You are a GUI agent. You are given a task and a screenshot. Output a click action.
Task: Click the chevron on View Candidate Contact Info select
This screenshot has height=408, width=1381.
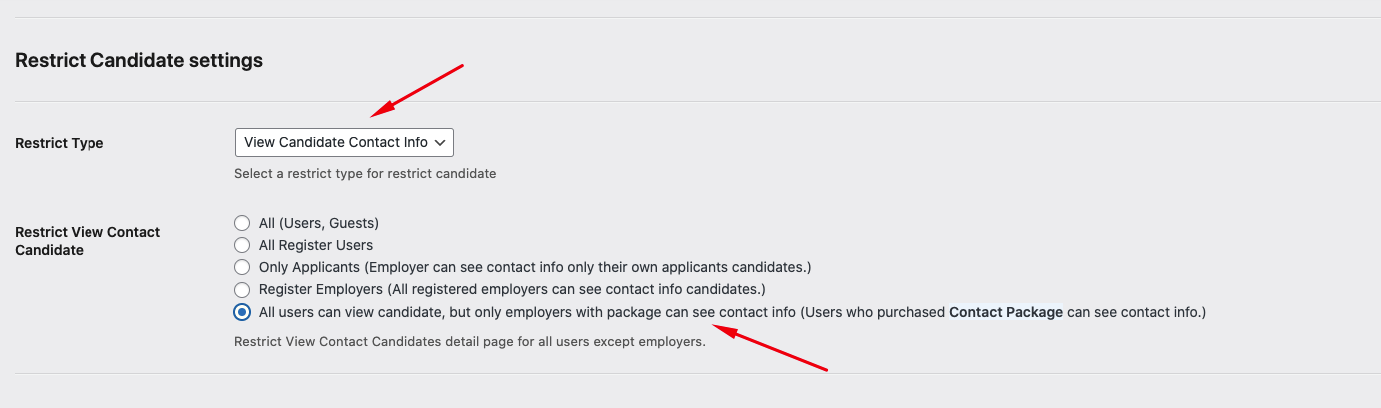(x=440, y=142)
